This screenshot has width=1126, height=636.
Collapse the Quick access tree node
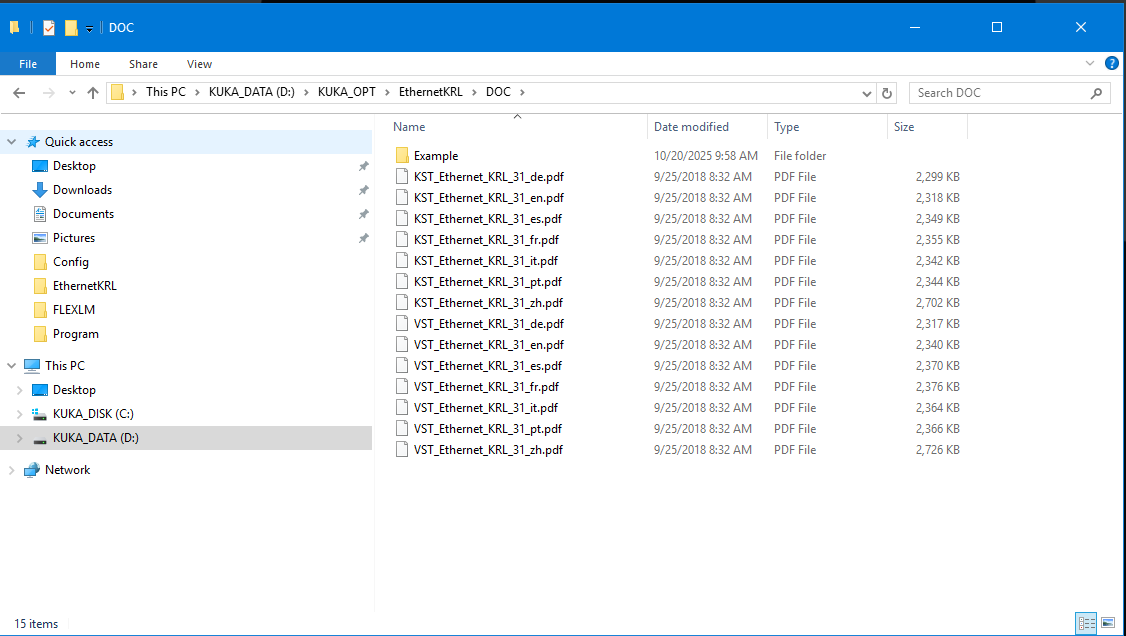point(11,141)
